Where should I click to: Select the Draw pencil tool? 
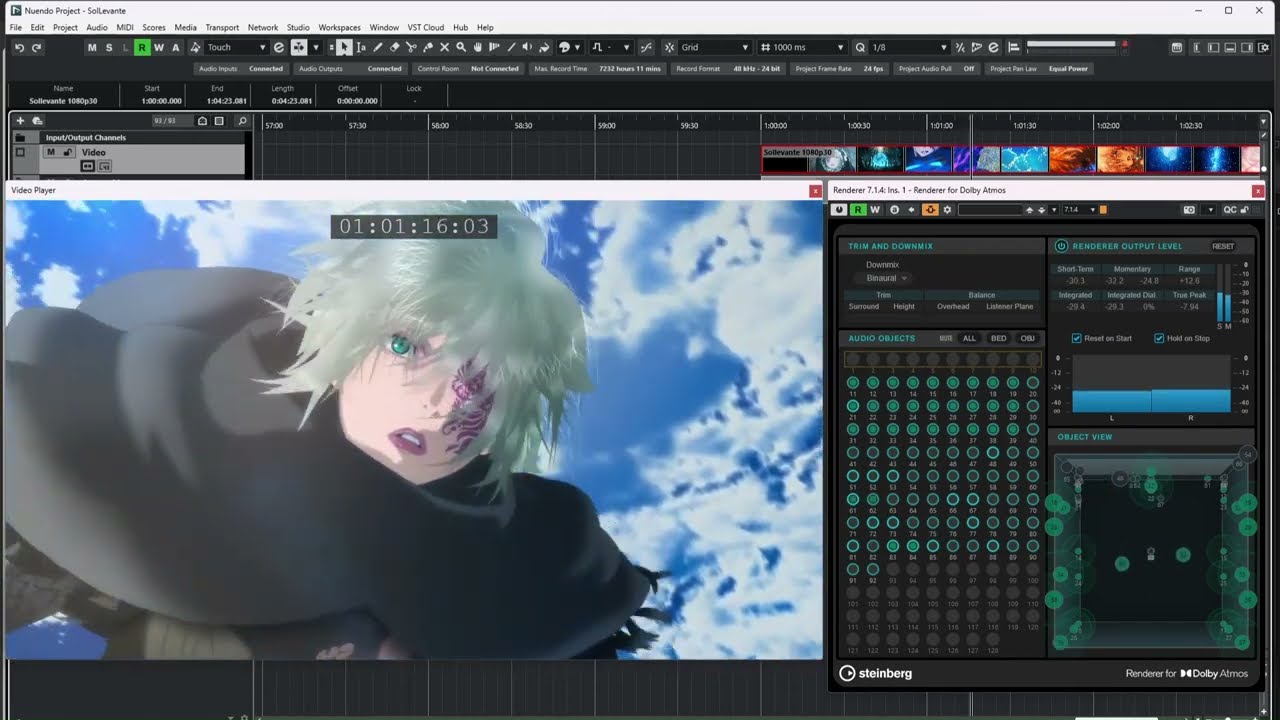coord(378,47)
